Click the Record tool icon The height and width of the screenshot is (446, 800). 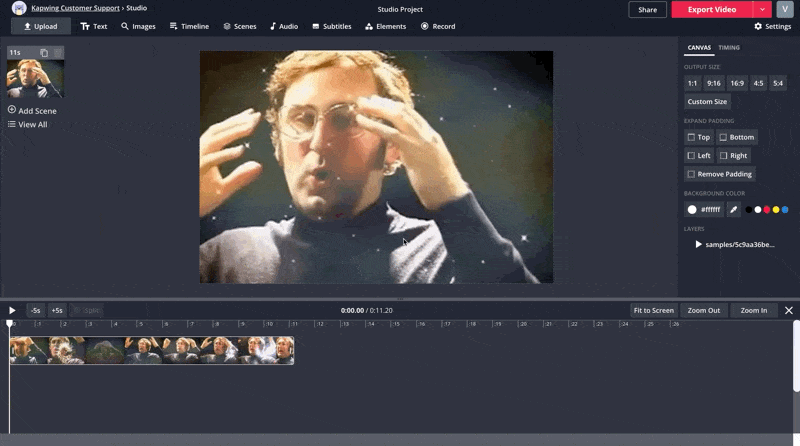click(x=425, y=26)
